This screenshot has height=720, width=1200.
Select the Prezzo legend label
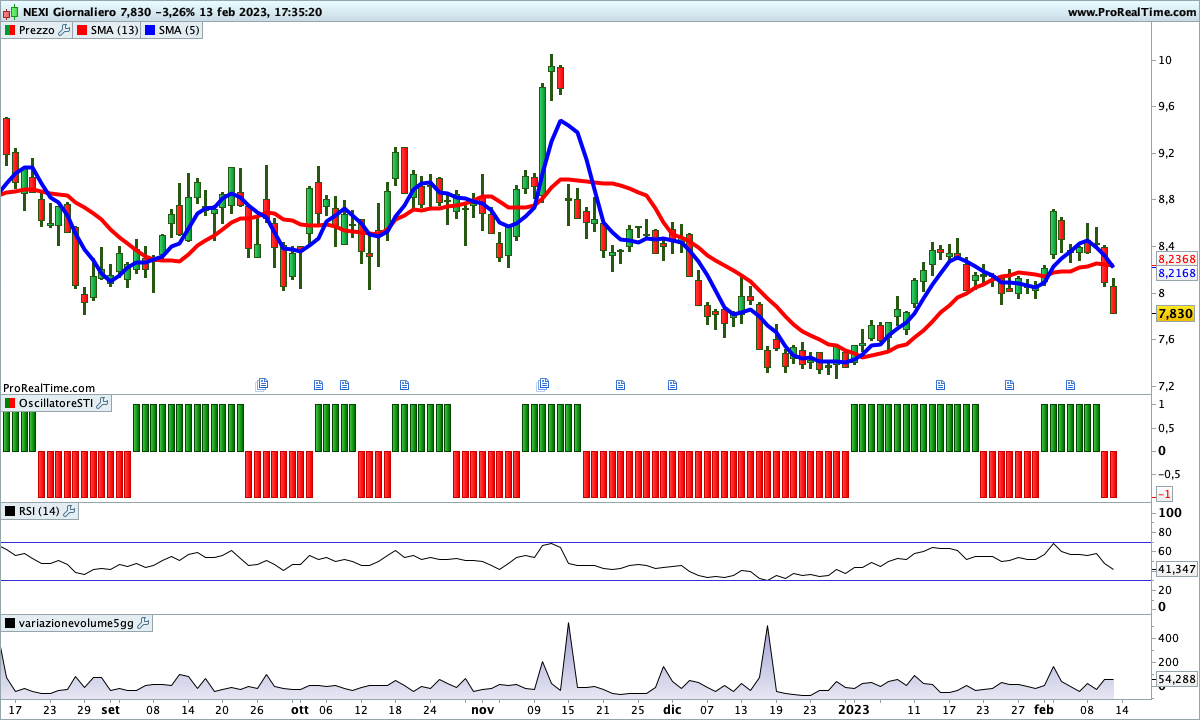[x=37, y=30]
